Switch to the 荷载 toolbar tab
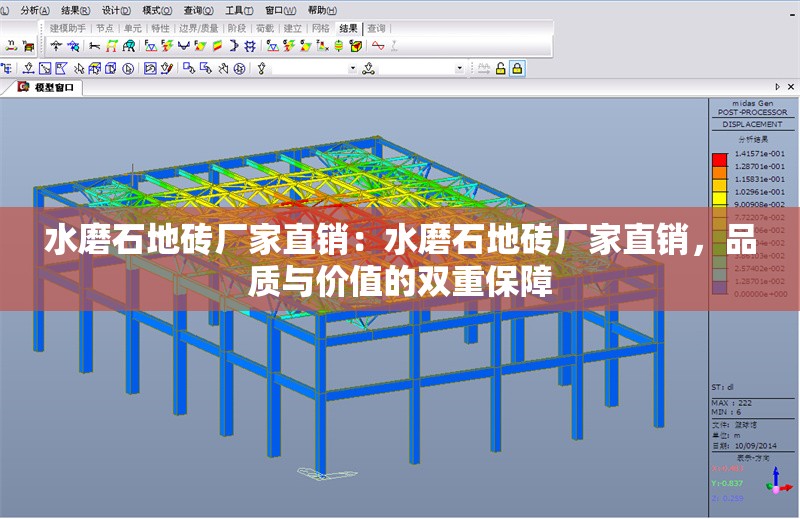The width and height of the screenshot is (800, 519). (265, 29)
